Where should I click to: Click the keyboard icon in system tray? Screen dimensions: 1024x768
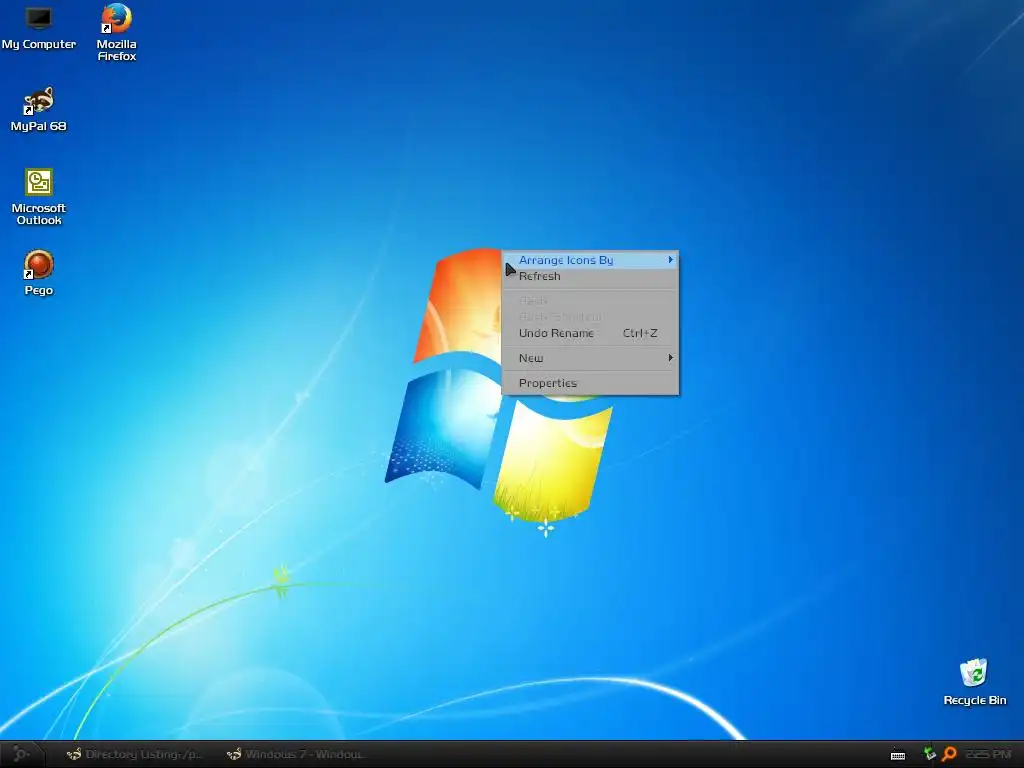898,755
